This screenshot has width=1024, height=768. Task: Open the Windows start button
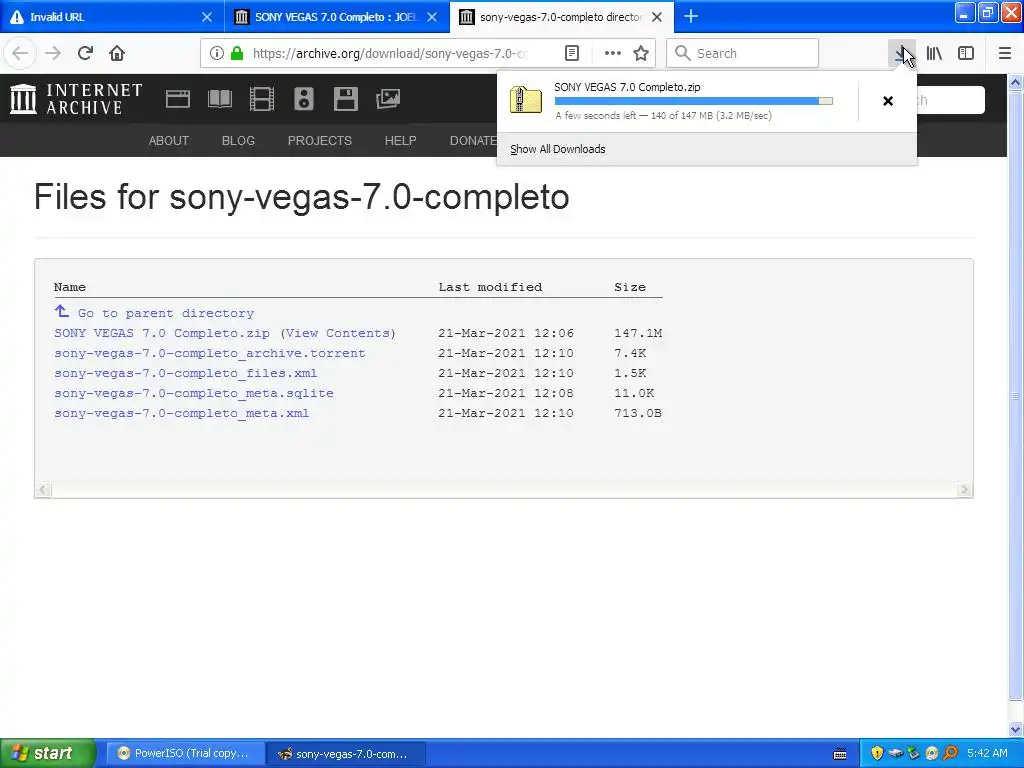[x=47, y=754]
